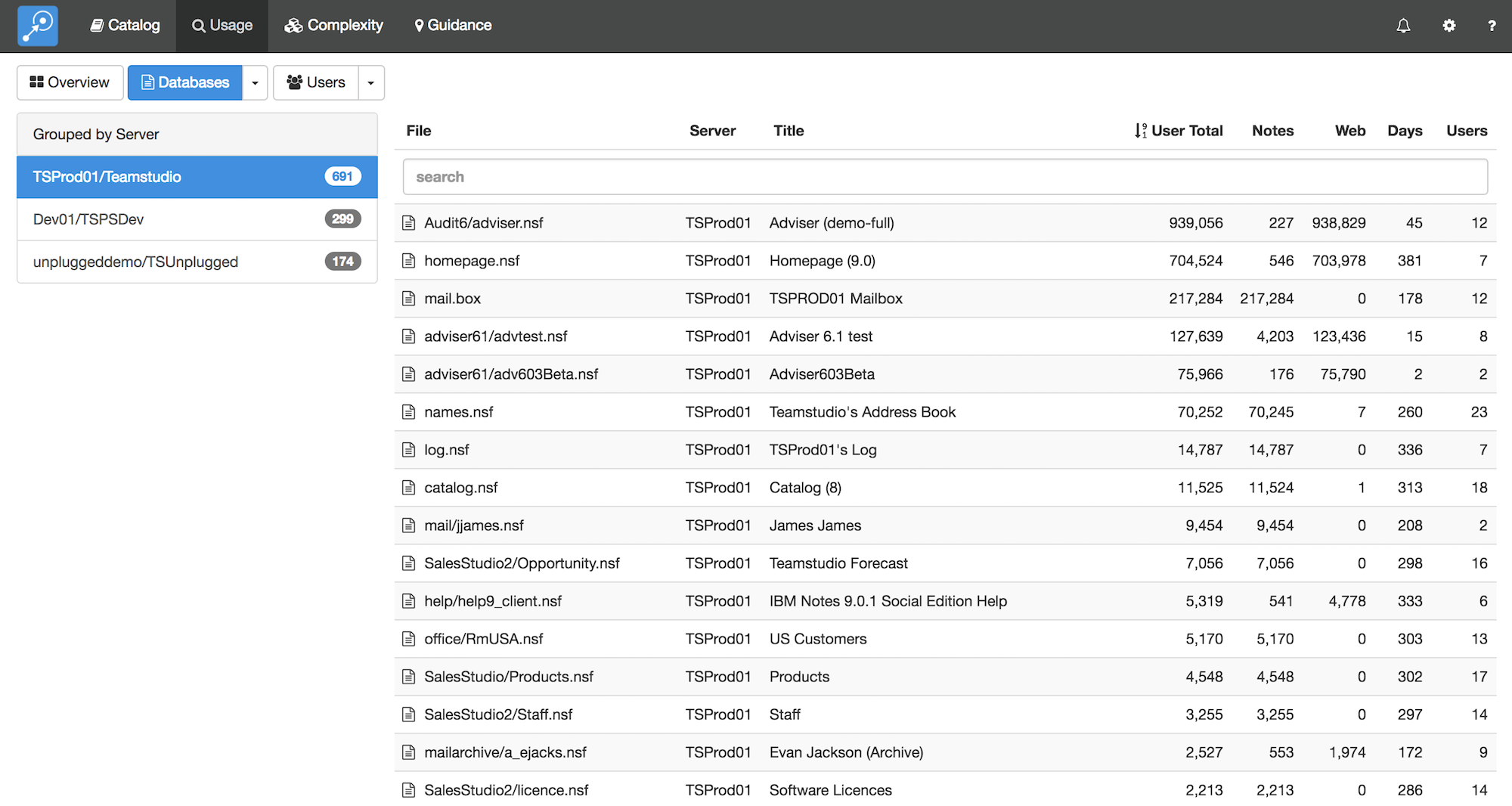Click the Users button
Image resolution: width=1512 pixels, height=806 pixels.
click(316, 82)
